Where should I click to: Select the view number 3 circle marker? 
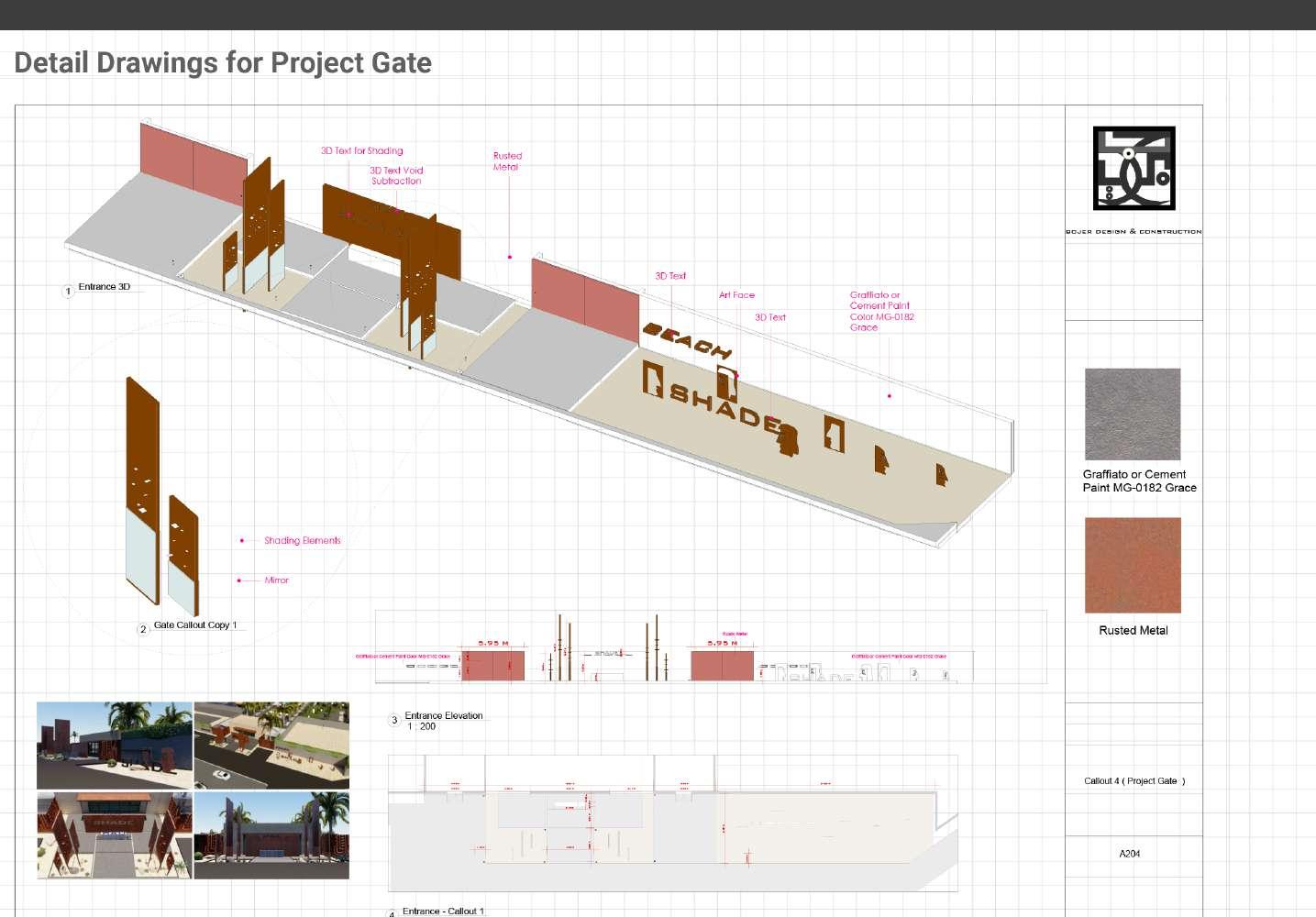pos(394,721)
